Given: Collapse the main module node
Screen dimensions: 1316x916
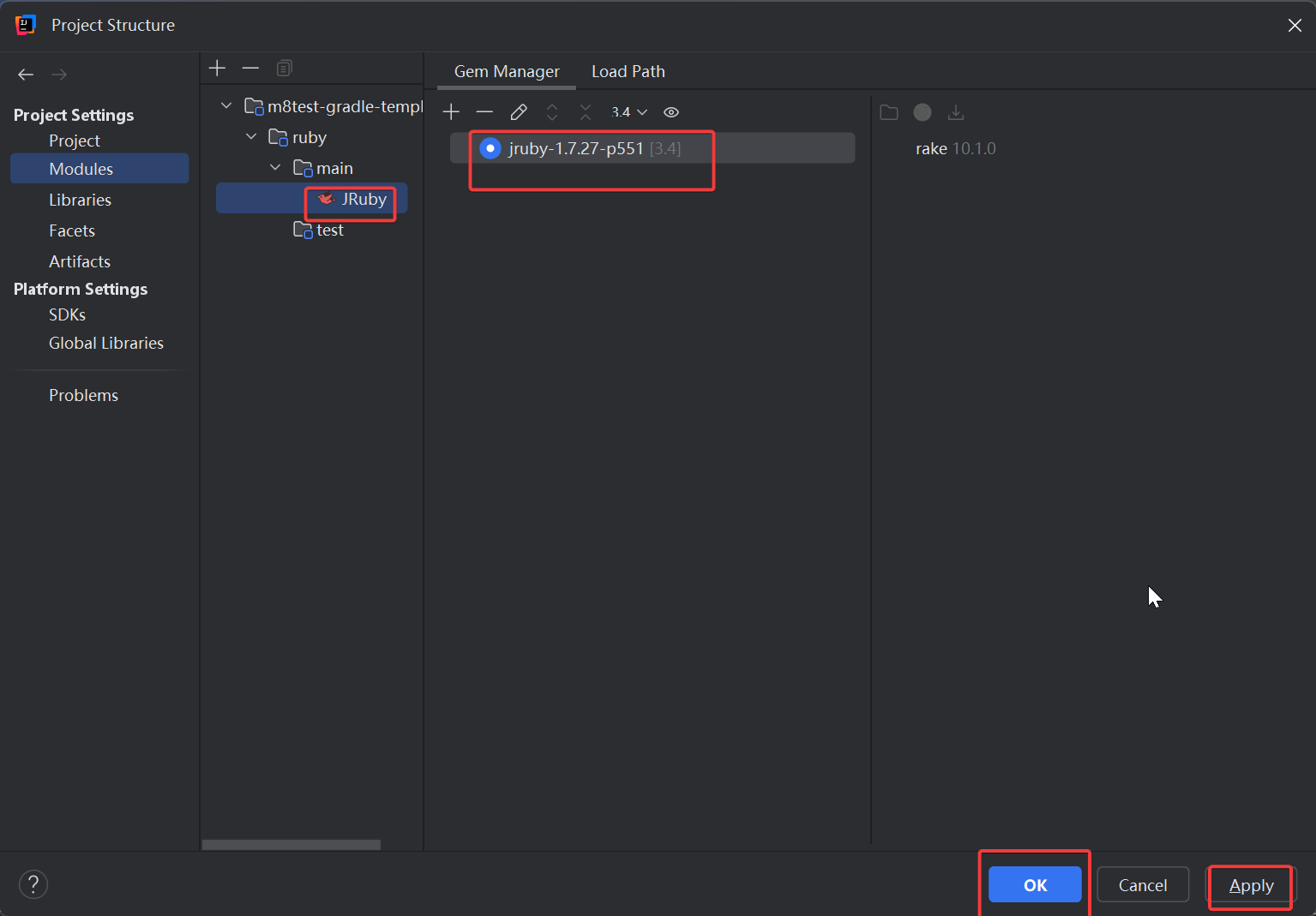Looking at the screenshot, I should click(275, 168).
